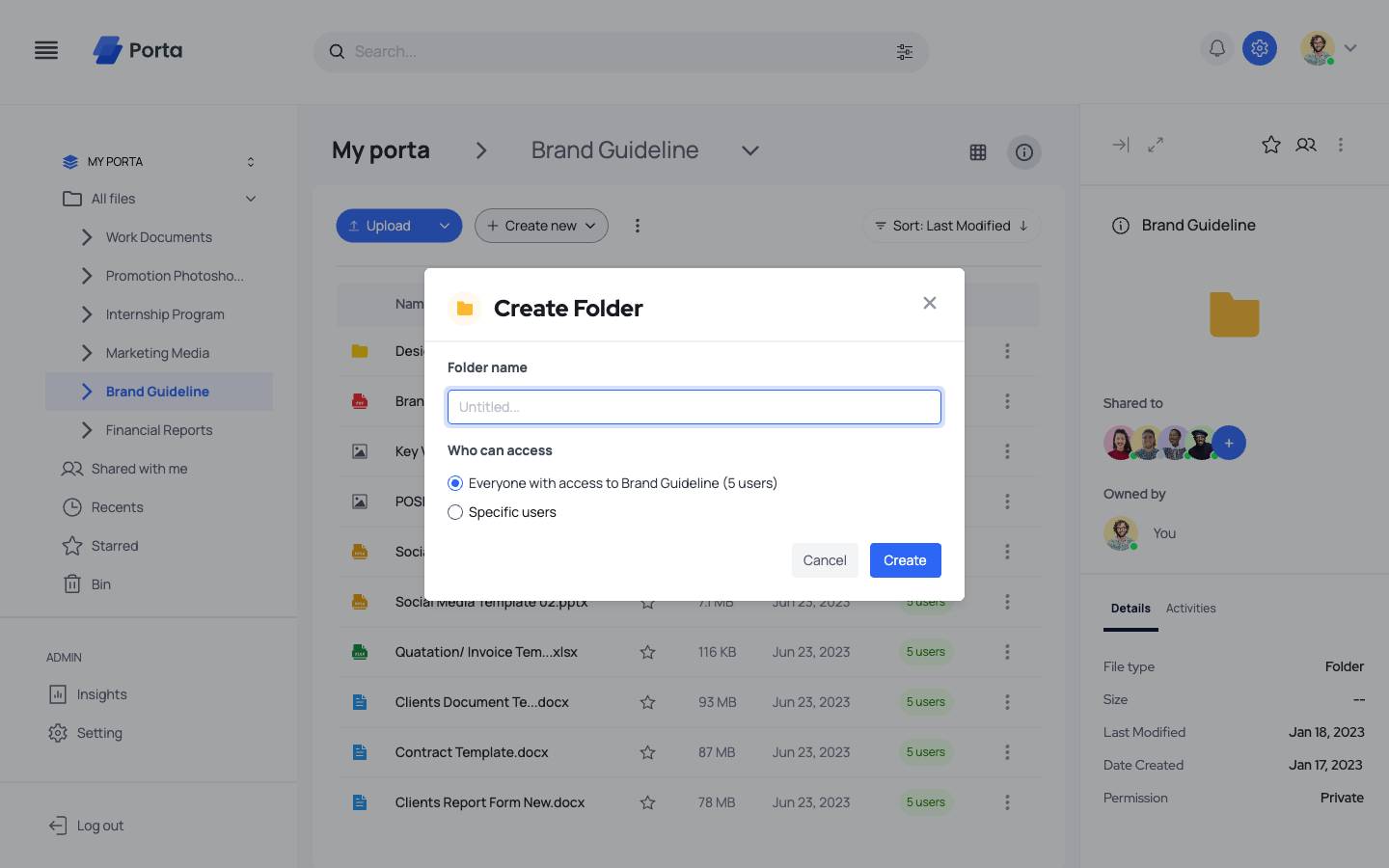Image resolution: width=1389 pixels, height=868 pixels.
Task: Click the Create button in dialog
Action: click(905, 560)
